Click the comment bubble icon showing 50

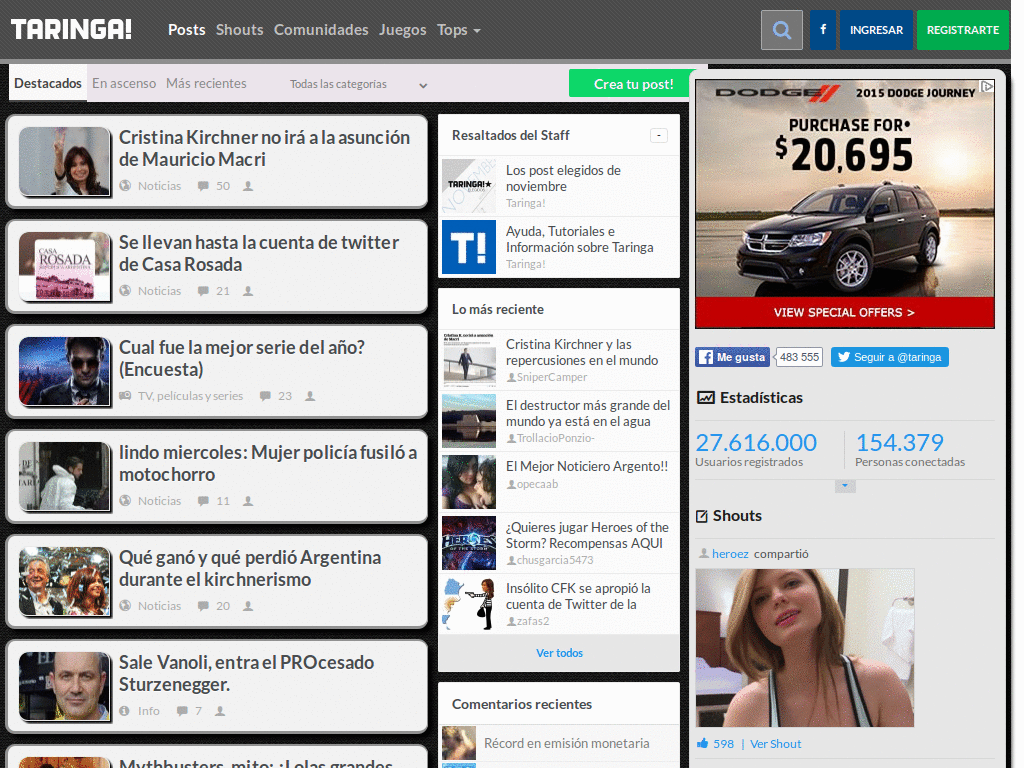(x=203, y=186)
